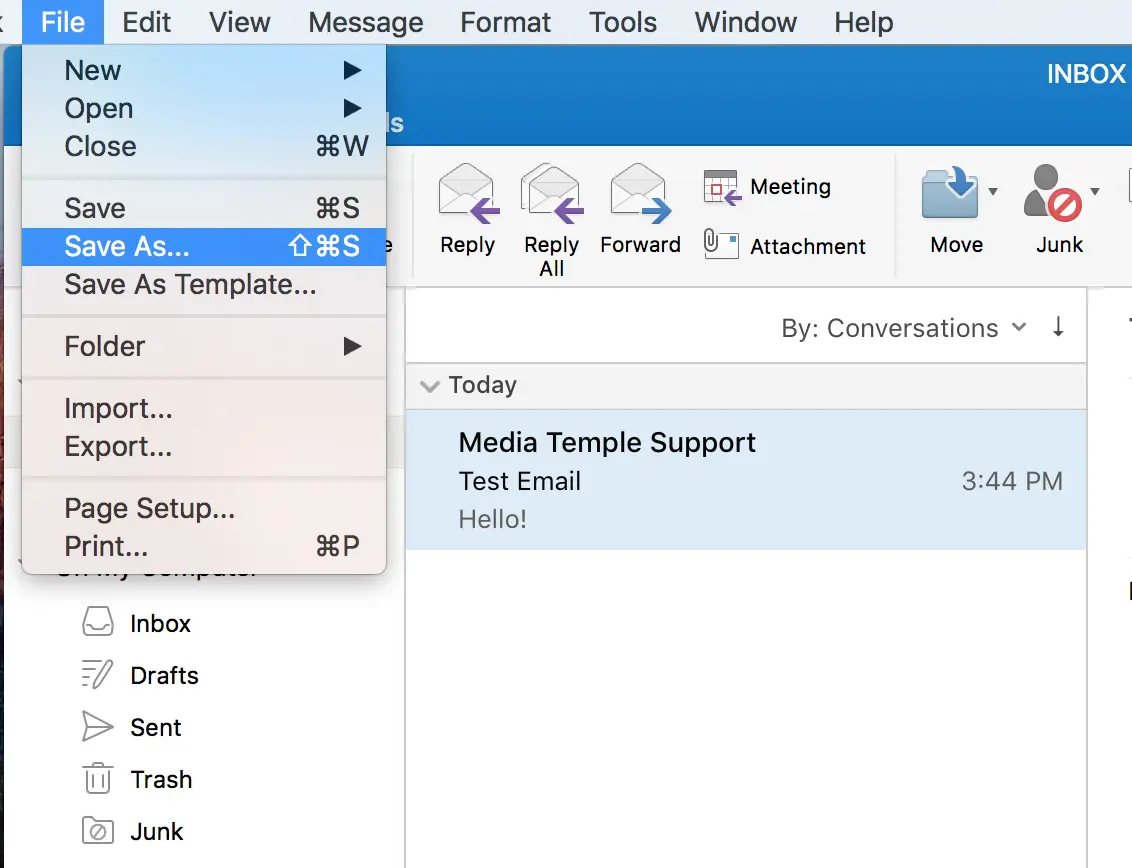Screen dimensions: 1132x868
Task: Click the Attachment paperclip icon
Action: point(721,245)
